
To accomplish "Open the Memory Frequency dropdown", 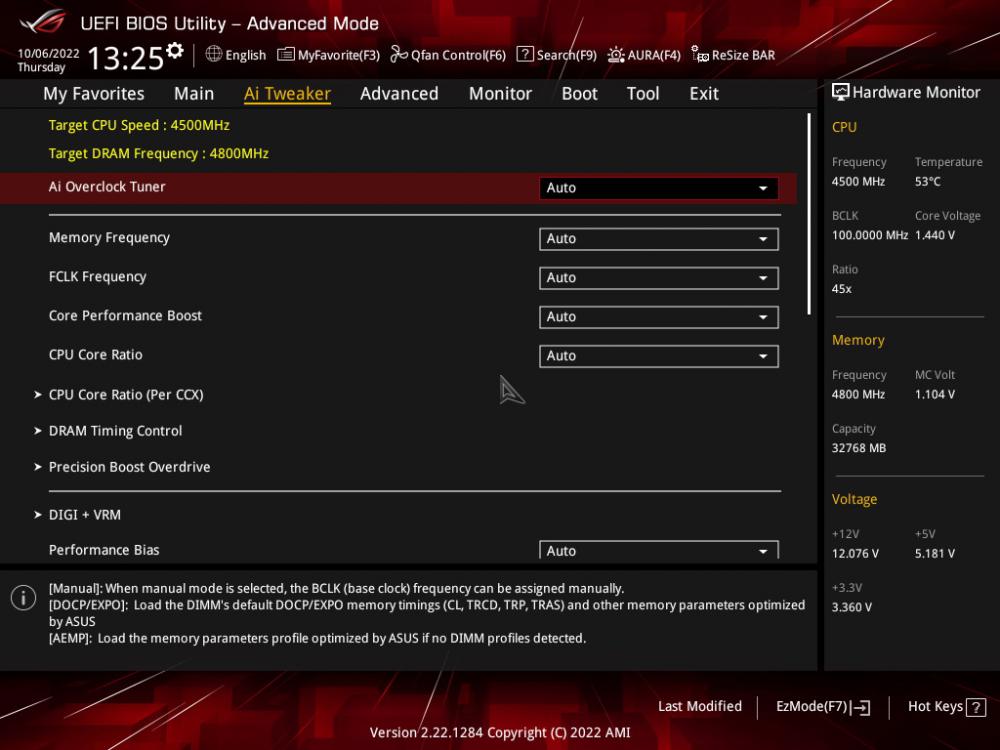I will (658, 239).
